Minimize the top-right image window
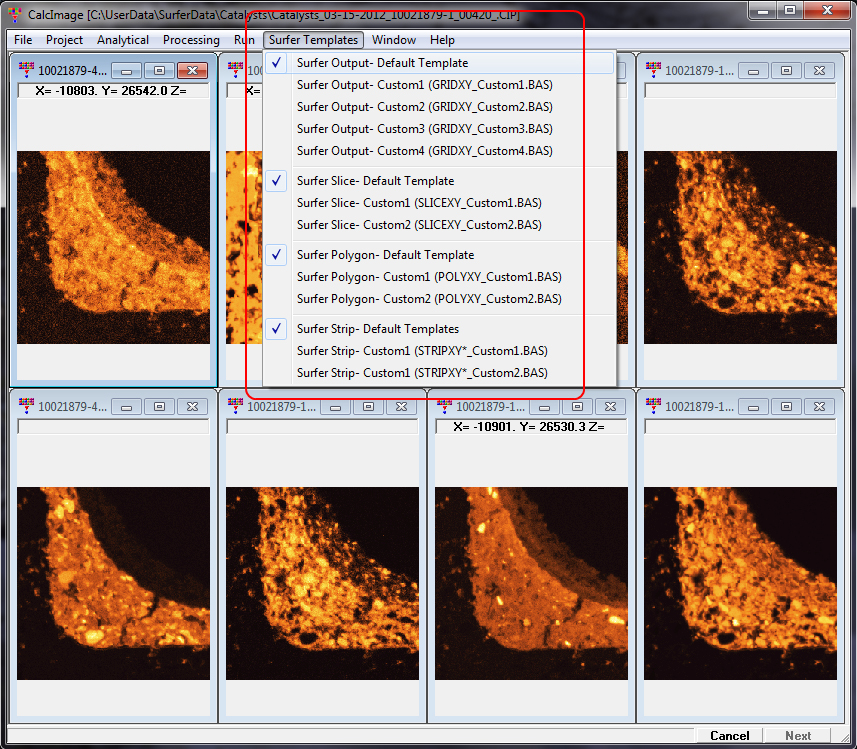Image resolution: width=857 pixels, height=749 pixels. click(753, 71)
